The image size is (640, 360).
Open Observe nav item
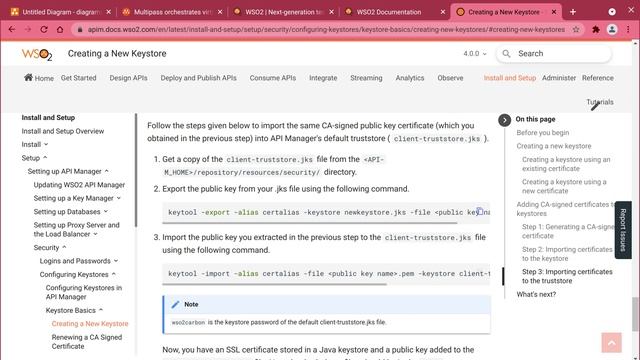click(450, 78)
